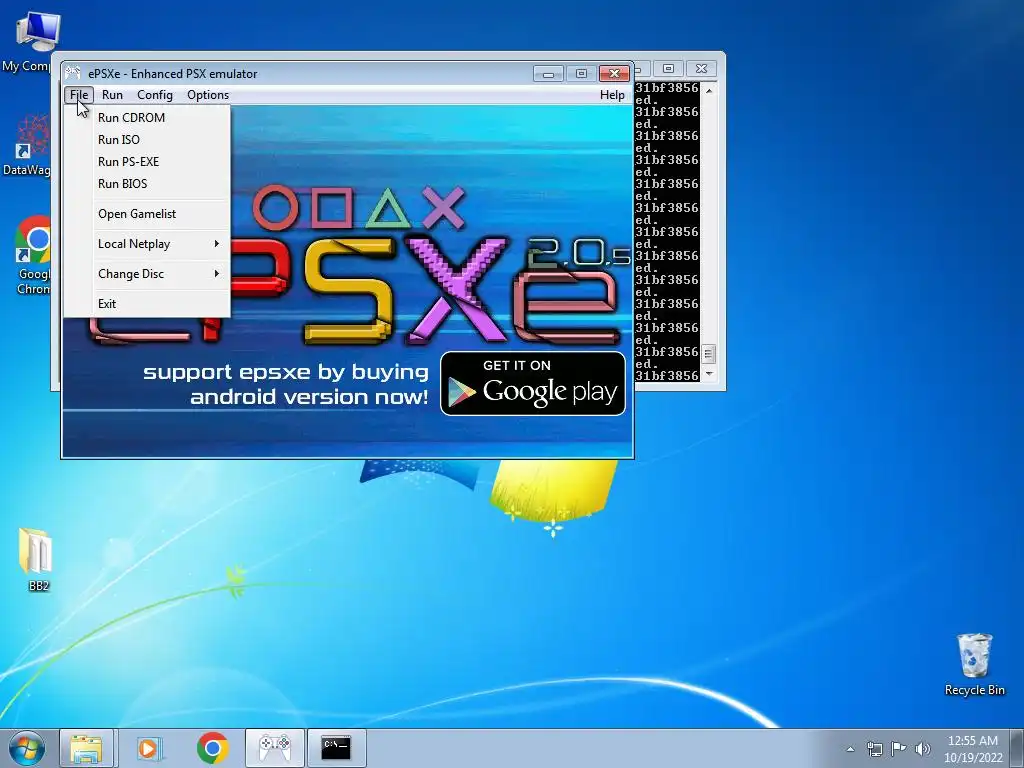
Task: Open the Help menu
Action: [612, 95]
